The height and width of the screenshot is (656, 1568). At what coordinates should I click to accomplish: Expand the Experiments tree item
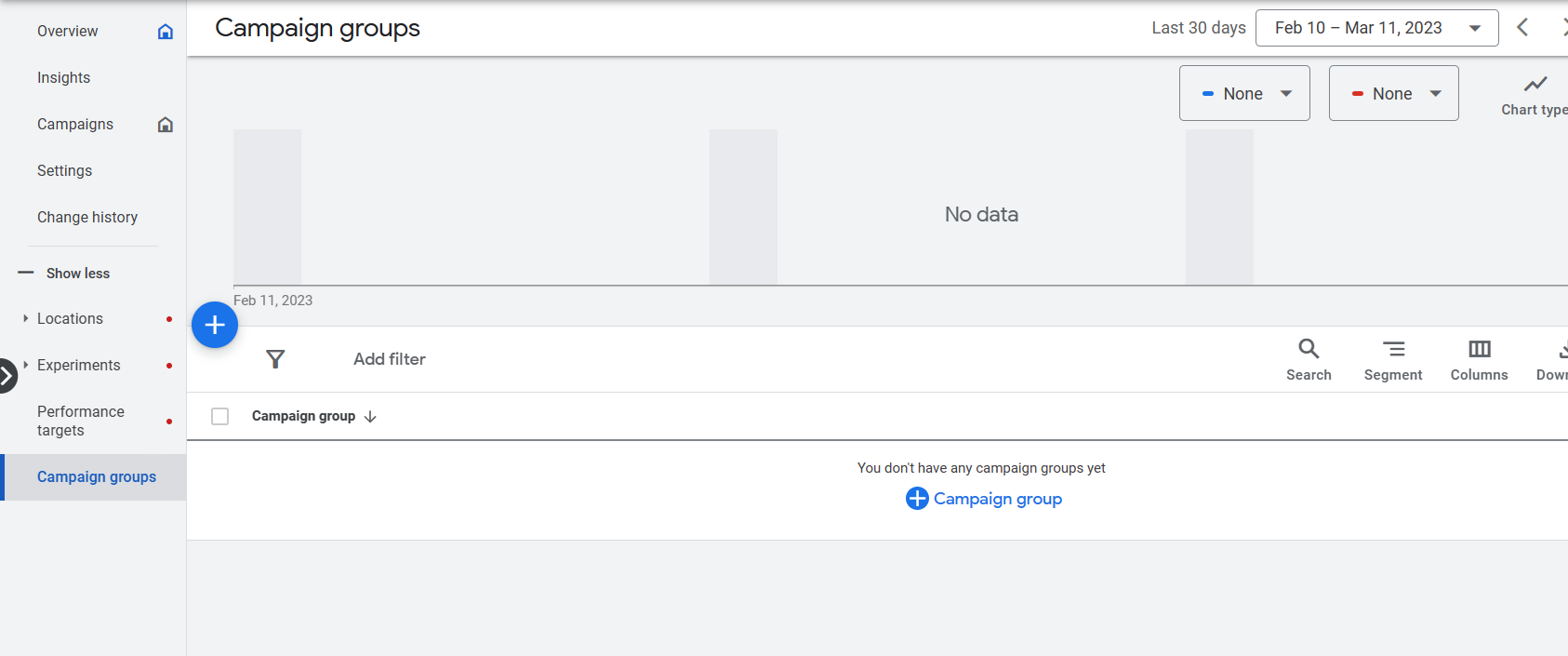click(26, 365)
